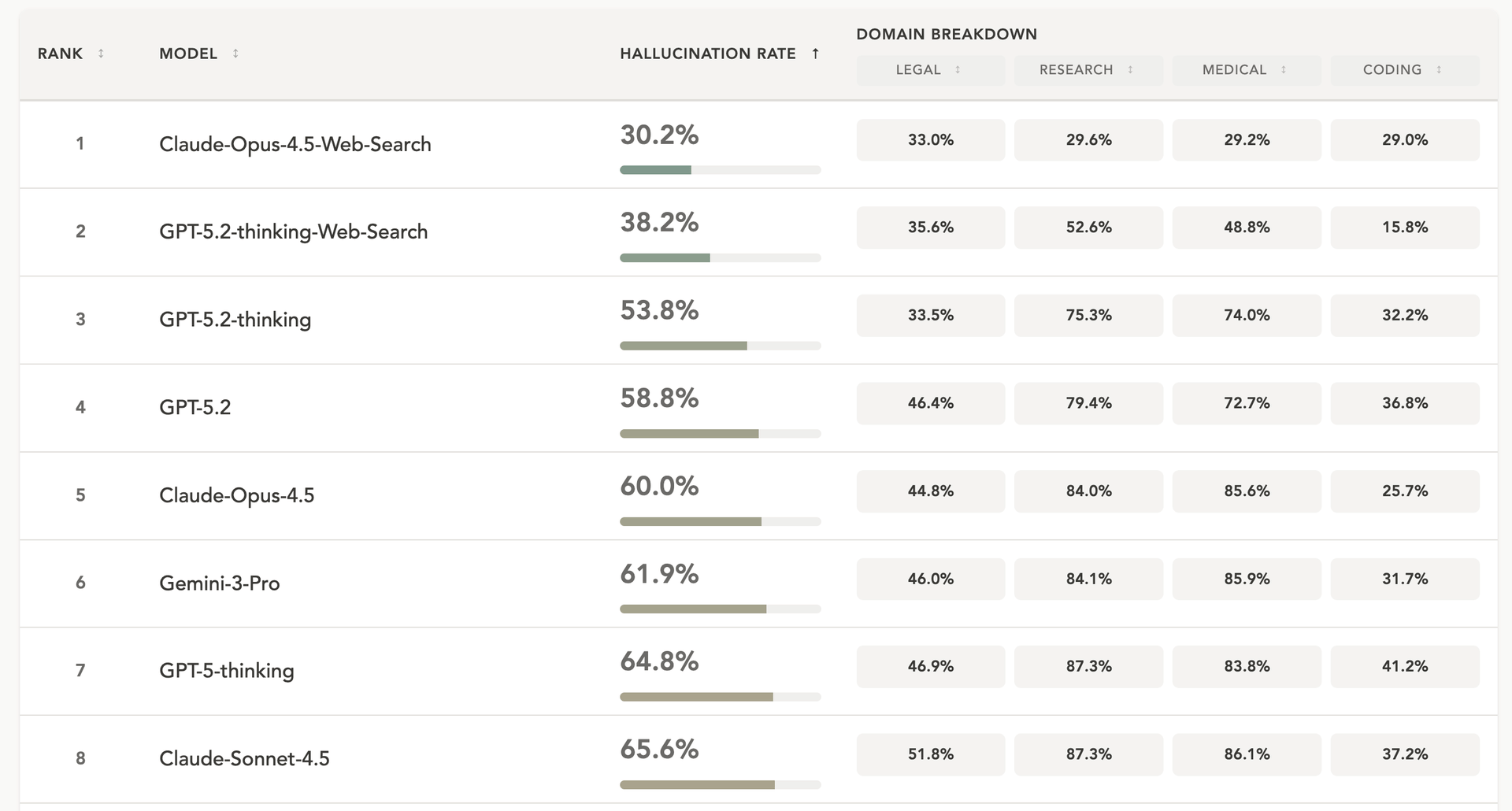Click the 75.3% Research cell for GPT-5.2-thinking
This screenshot has height=811, width=1512.
point(1088,316)
